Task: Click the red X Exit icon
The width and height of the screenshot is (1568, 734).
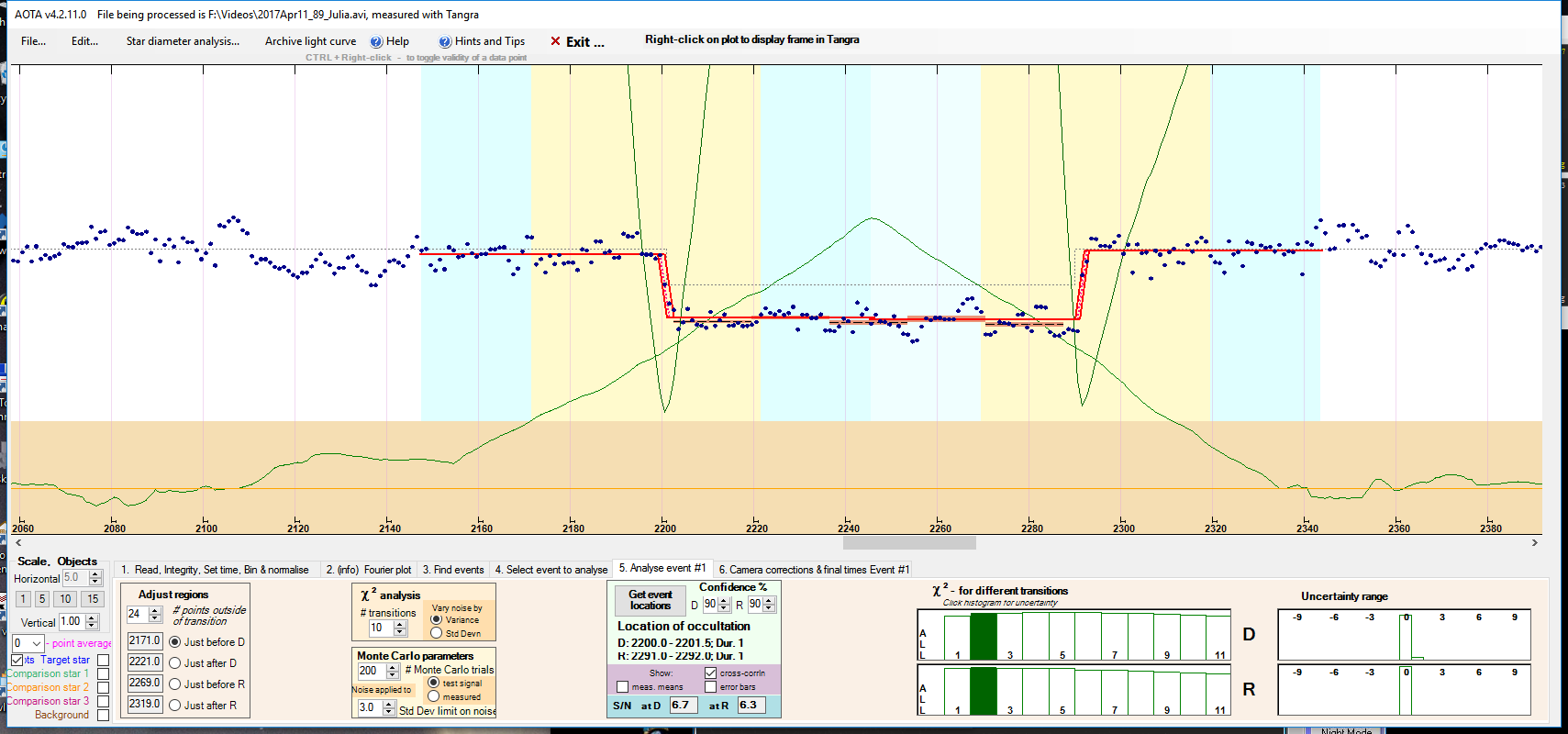Action: (555, 41)
